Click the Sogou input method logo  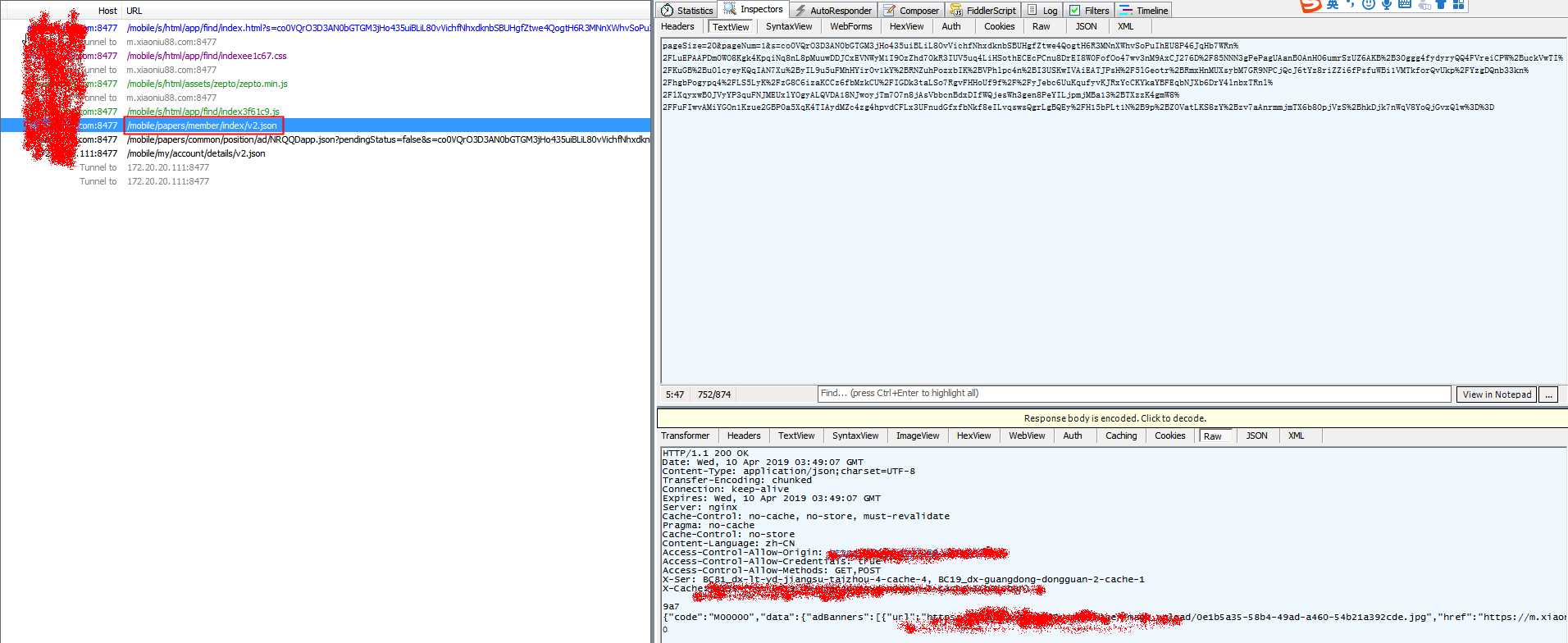tap(1310, 5)
